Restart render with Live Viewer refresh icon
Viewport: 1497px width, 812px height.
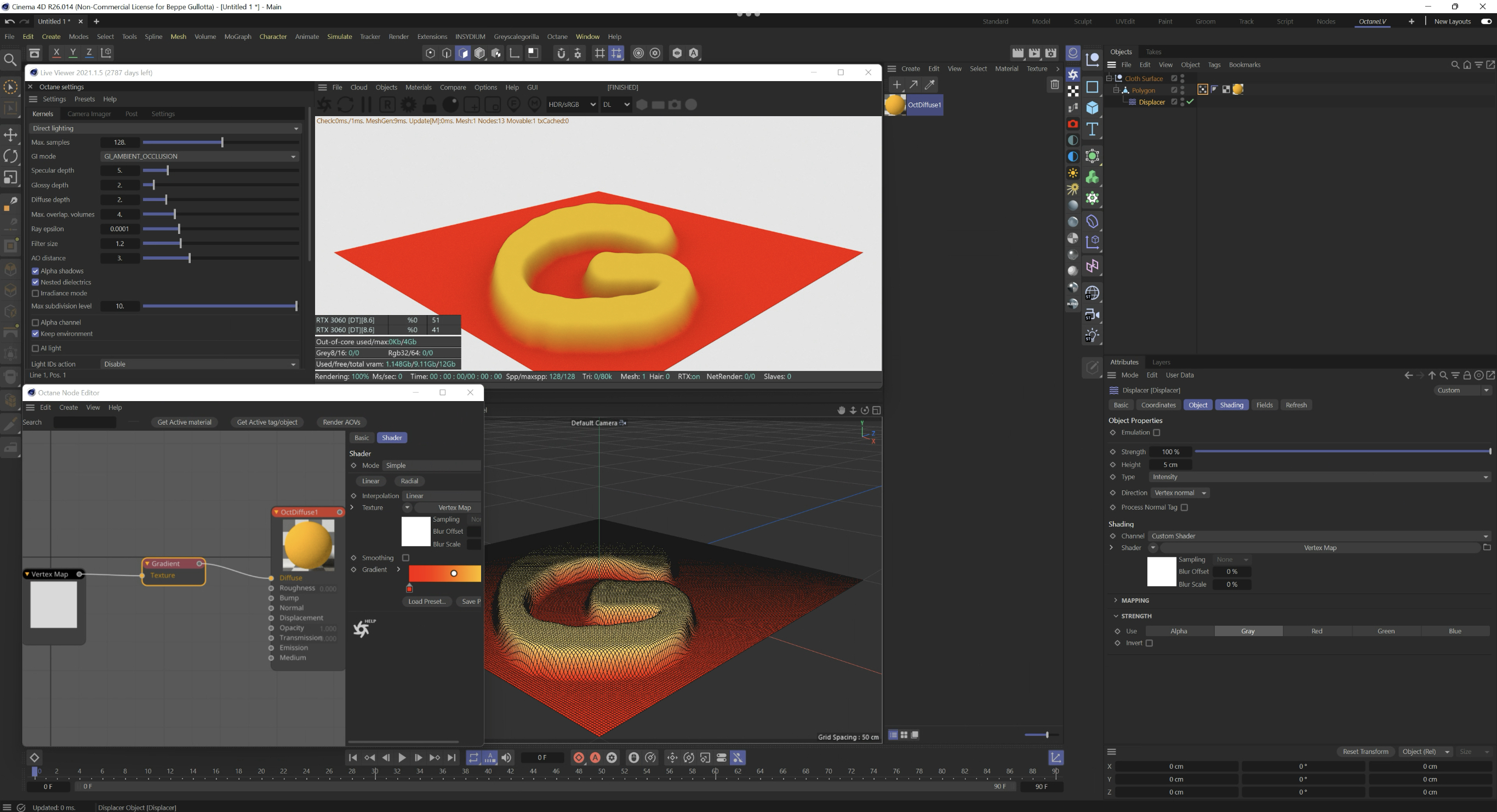click(x=345, y=105)
